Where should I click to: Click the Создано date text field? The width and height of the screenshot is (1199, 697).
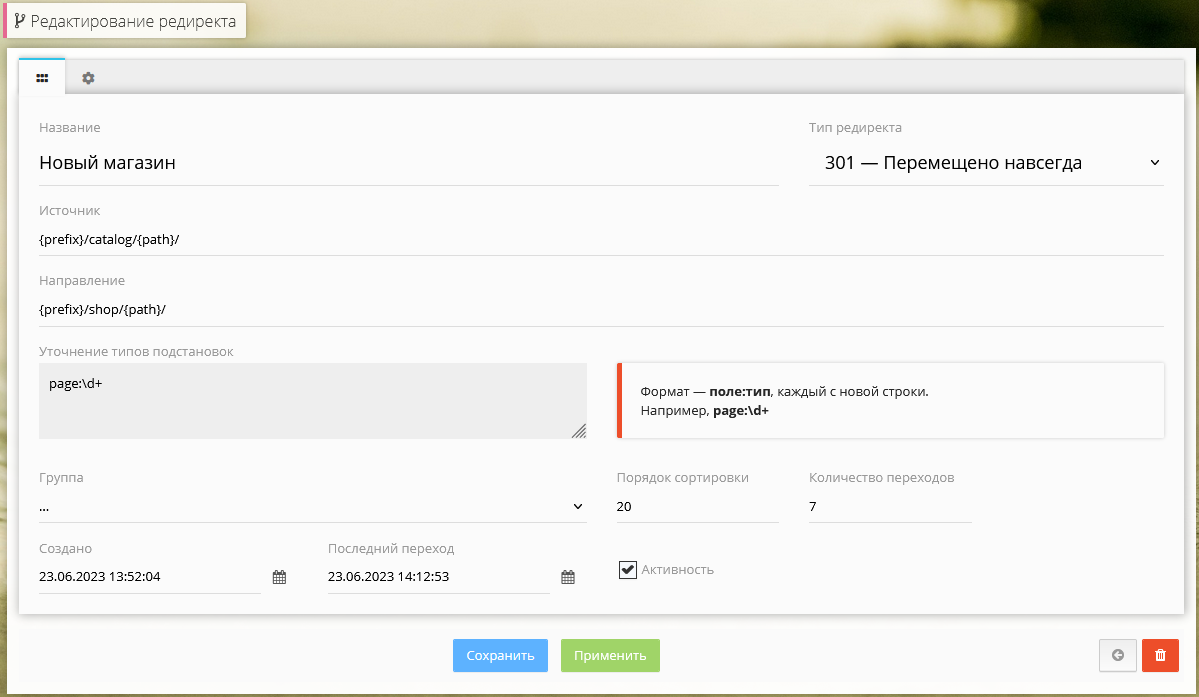(x=149, y=577)
